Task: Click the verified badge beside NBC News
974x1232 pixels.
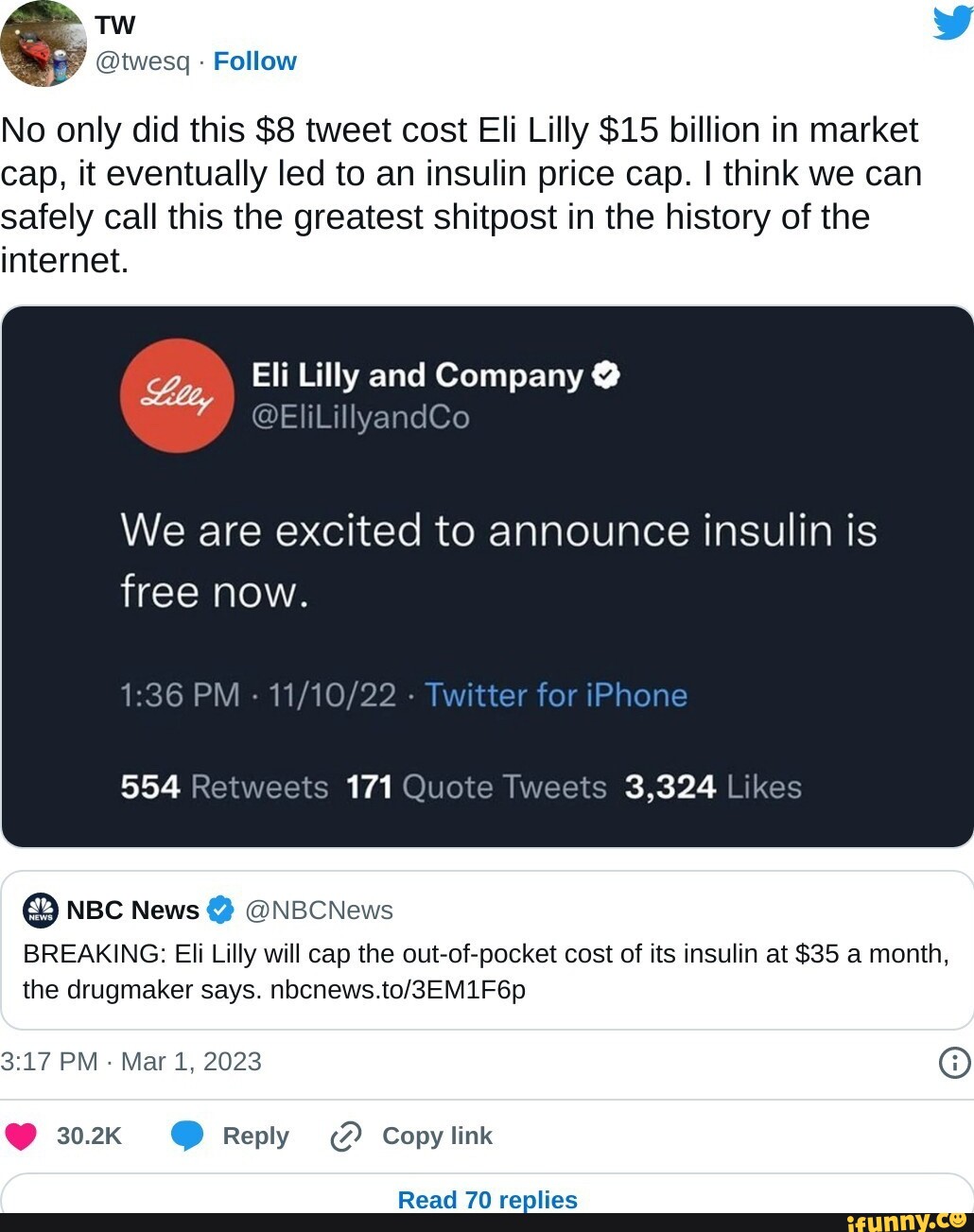Action: [219, 909]
